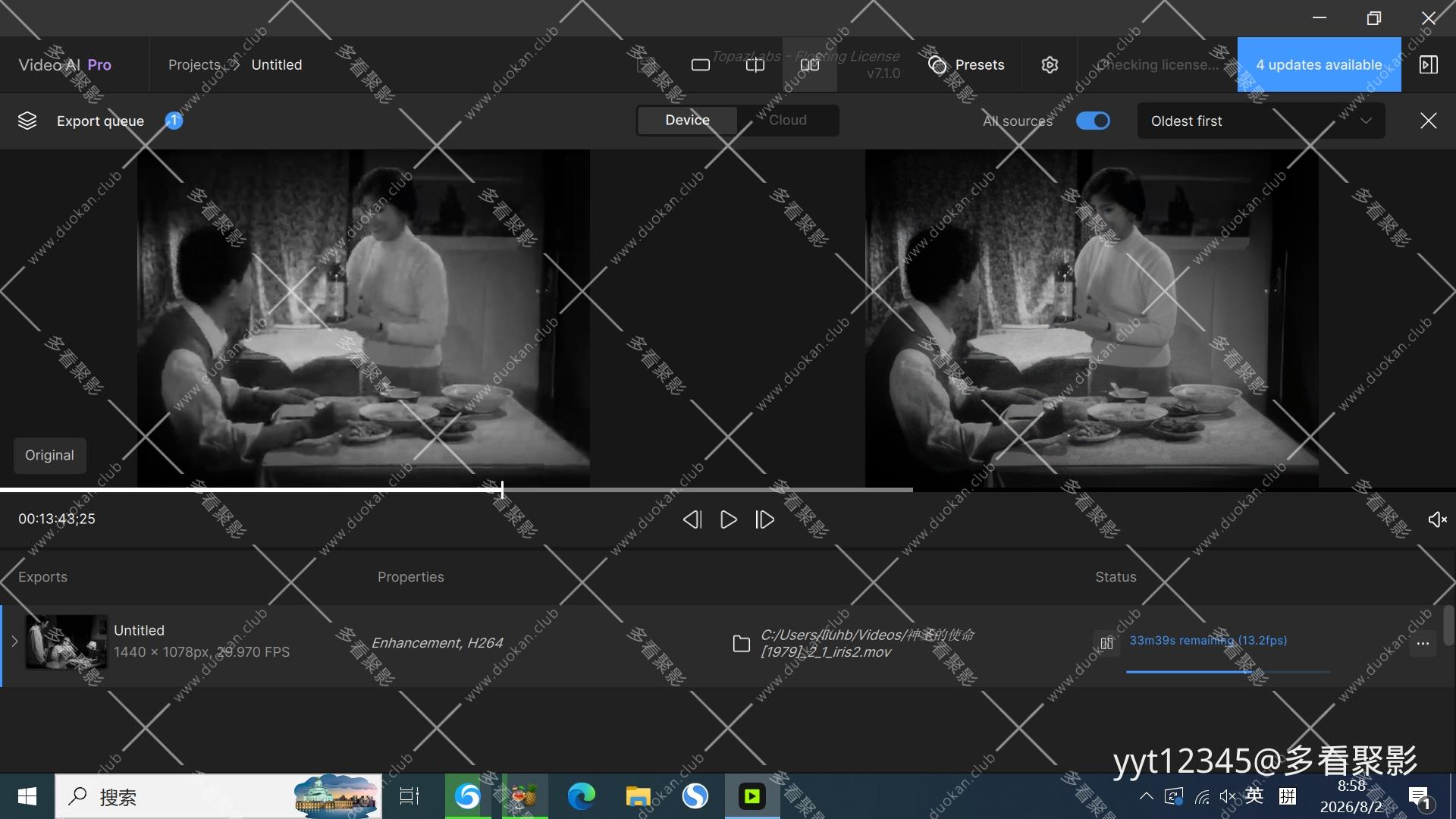Select side-by-side comparison view icon
Image resolution: width=1456 pixels, height=819 pixels.
pyautogui.click(x=810, y=65)
